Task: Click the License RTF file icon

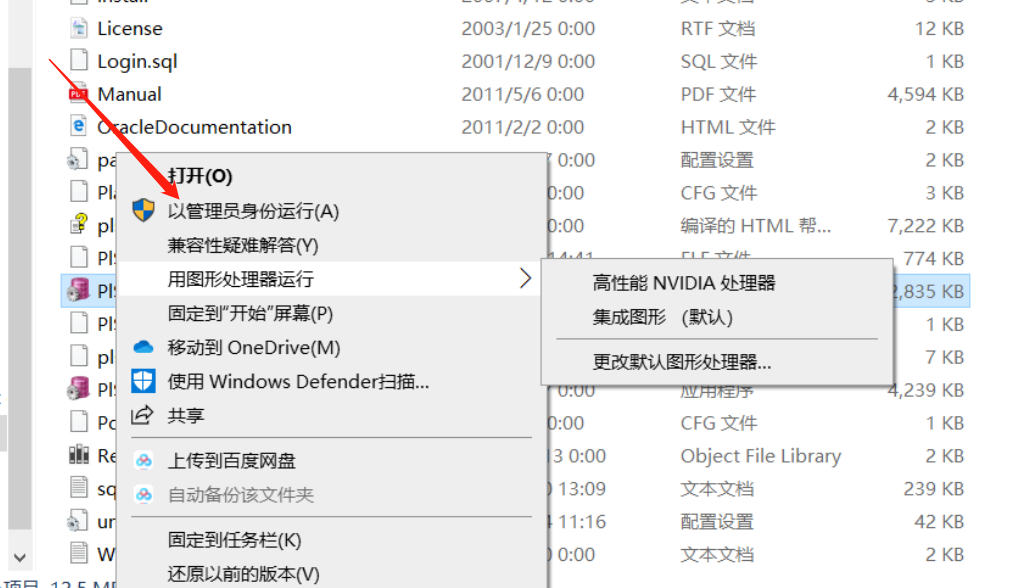Action: point(79,28)
